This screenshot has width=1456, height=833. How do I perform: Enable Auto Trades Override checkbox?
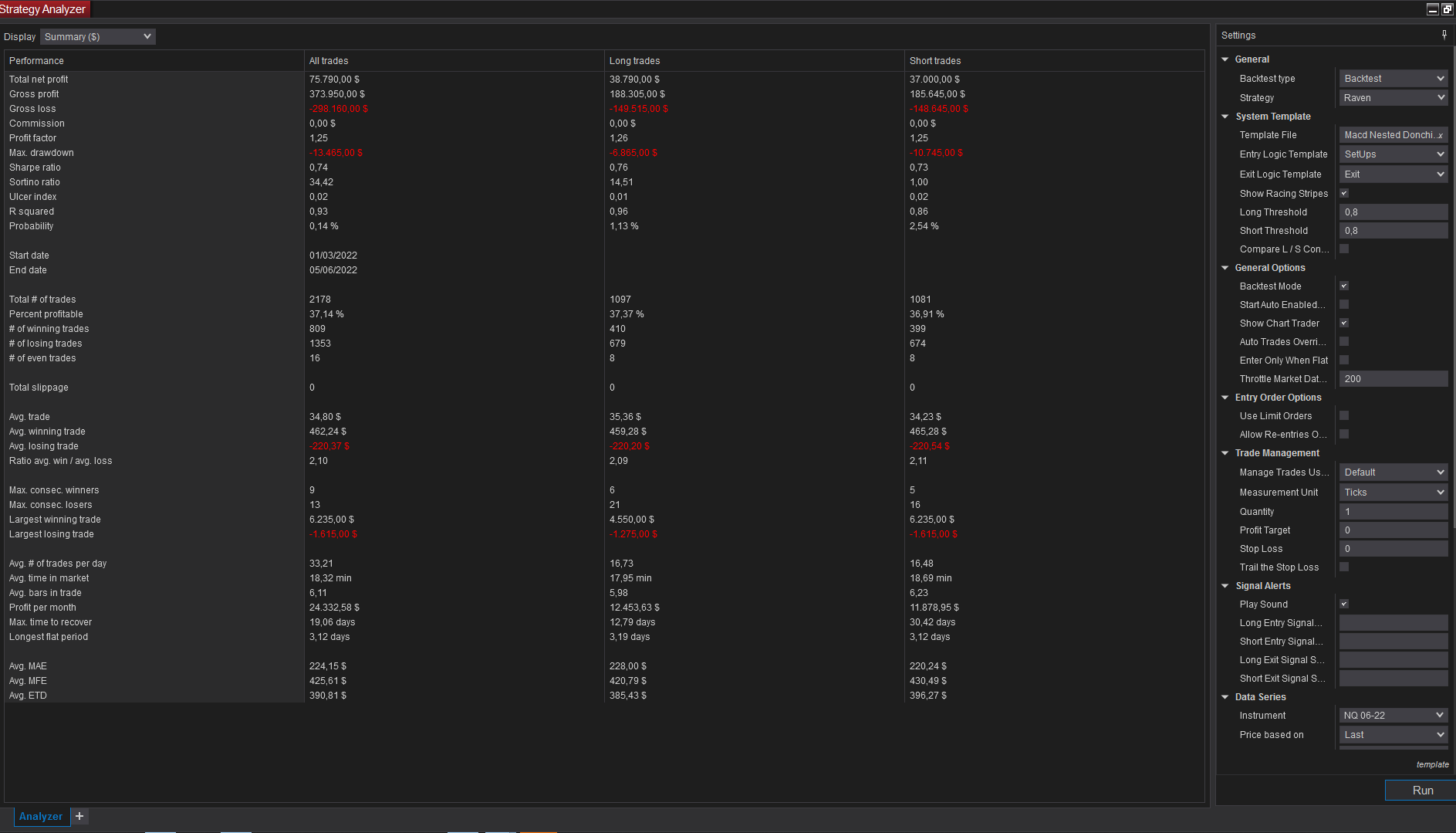point(1344,342)
